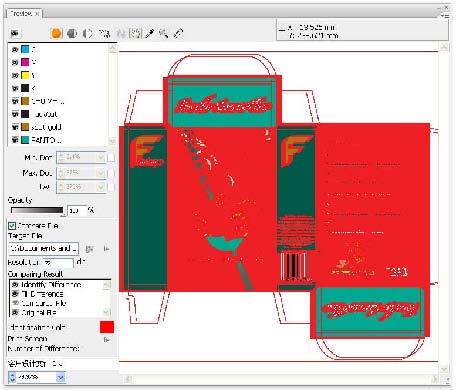Open the Max. Dot dropdown
Viewport: 456px width, 390px height.
tap(101, 173)
